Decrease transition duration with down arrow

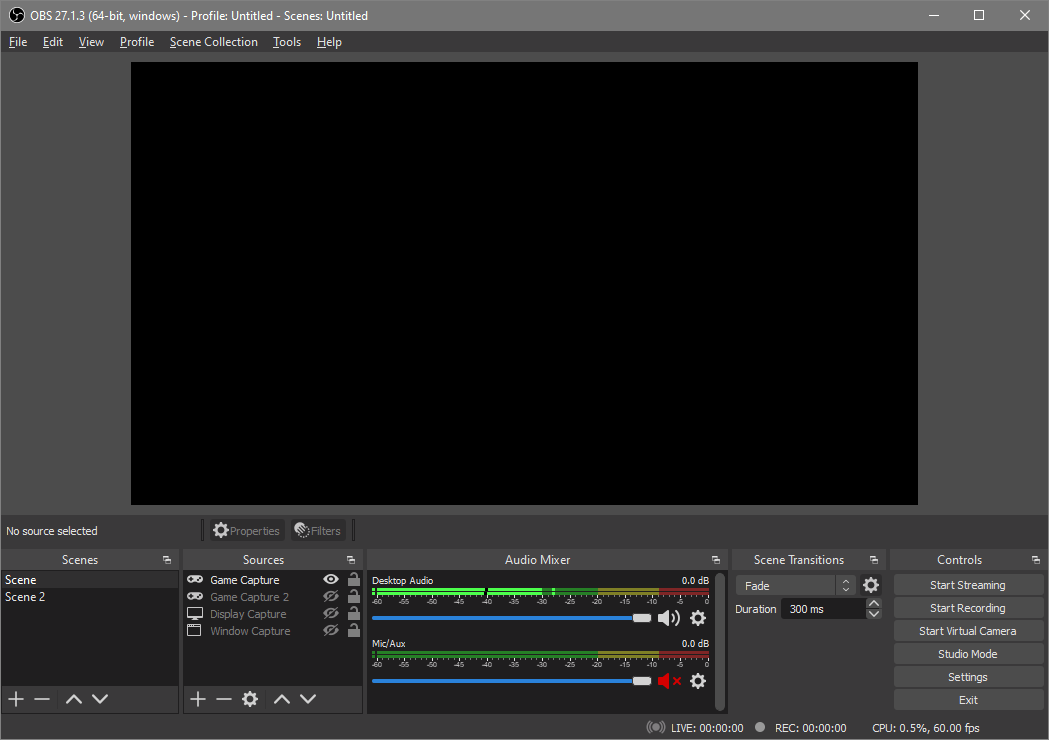pos(874,614)
